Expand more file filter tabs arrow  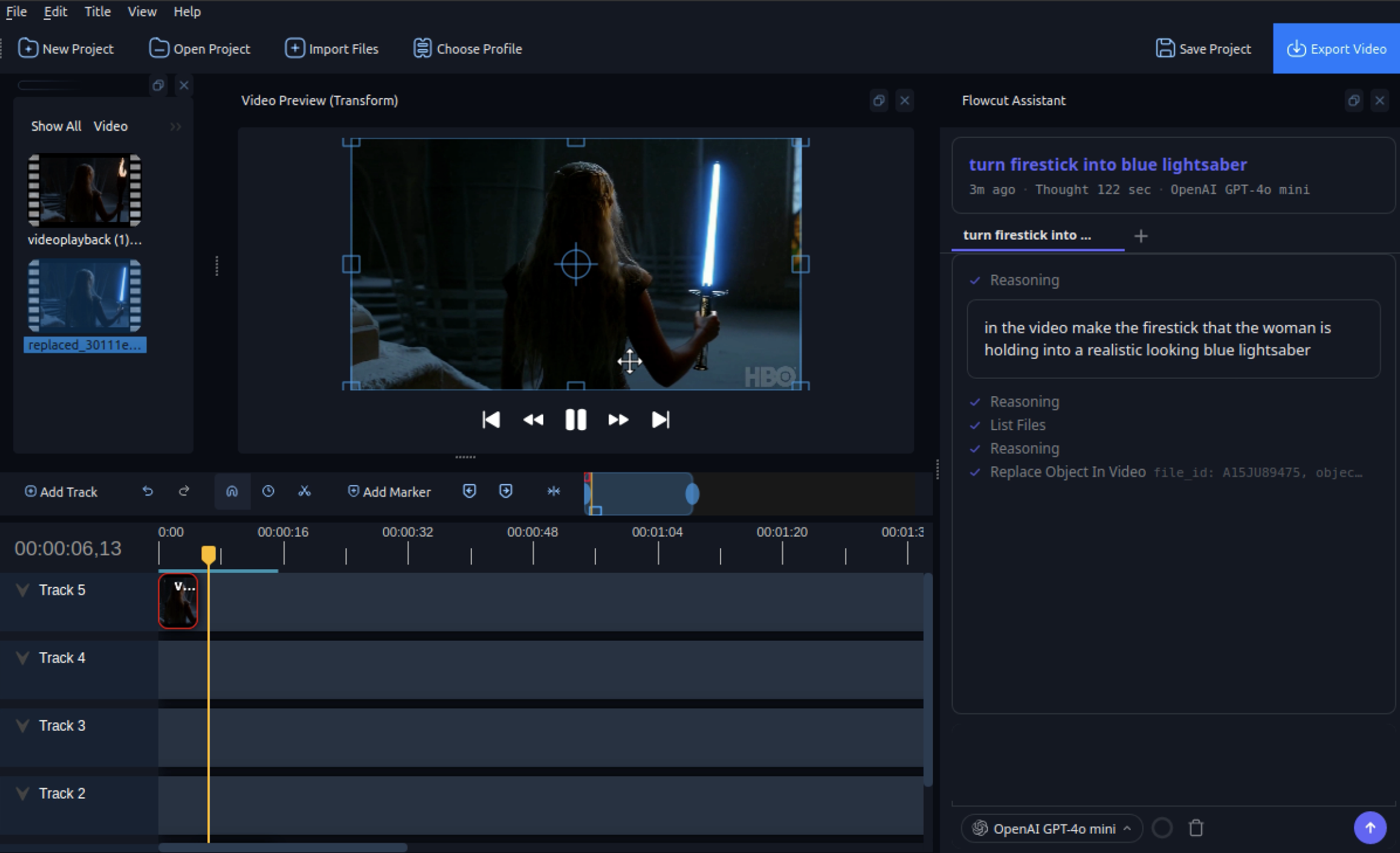point(175,126)
